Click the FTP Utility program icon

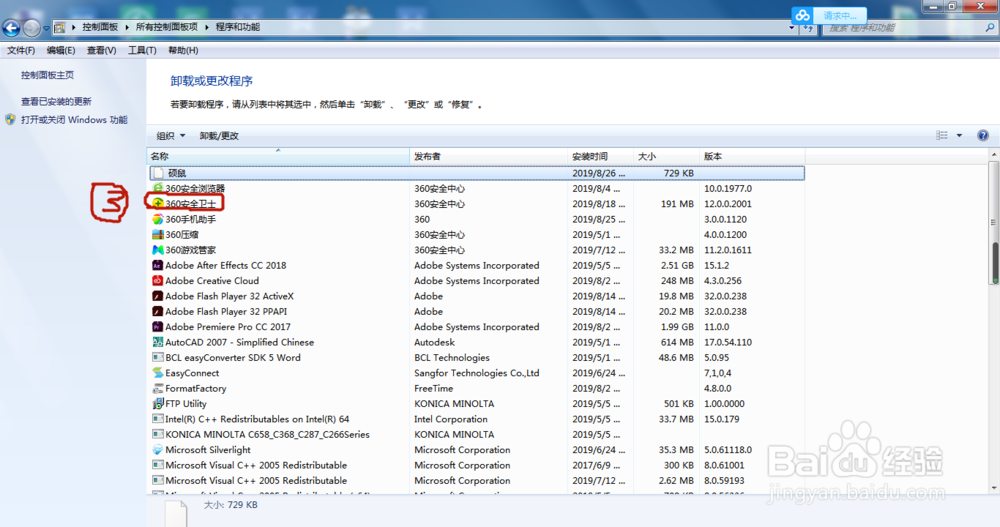click(158, 403)
